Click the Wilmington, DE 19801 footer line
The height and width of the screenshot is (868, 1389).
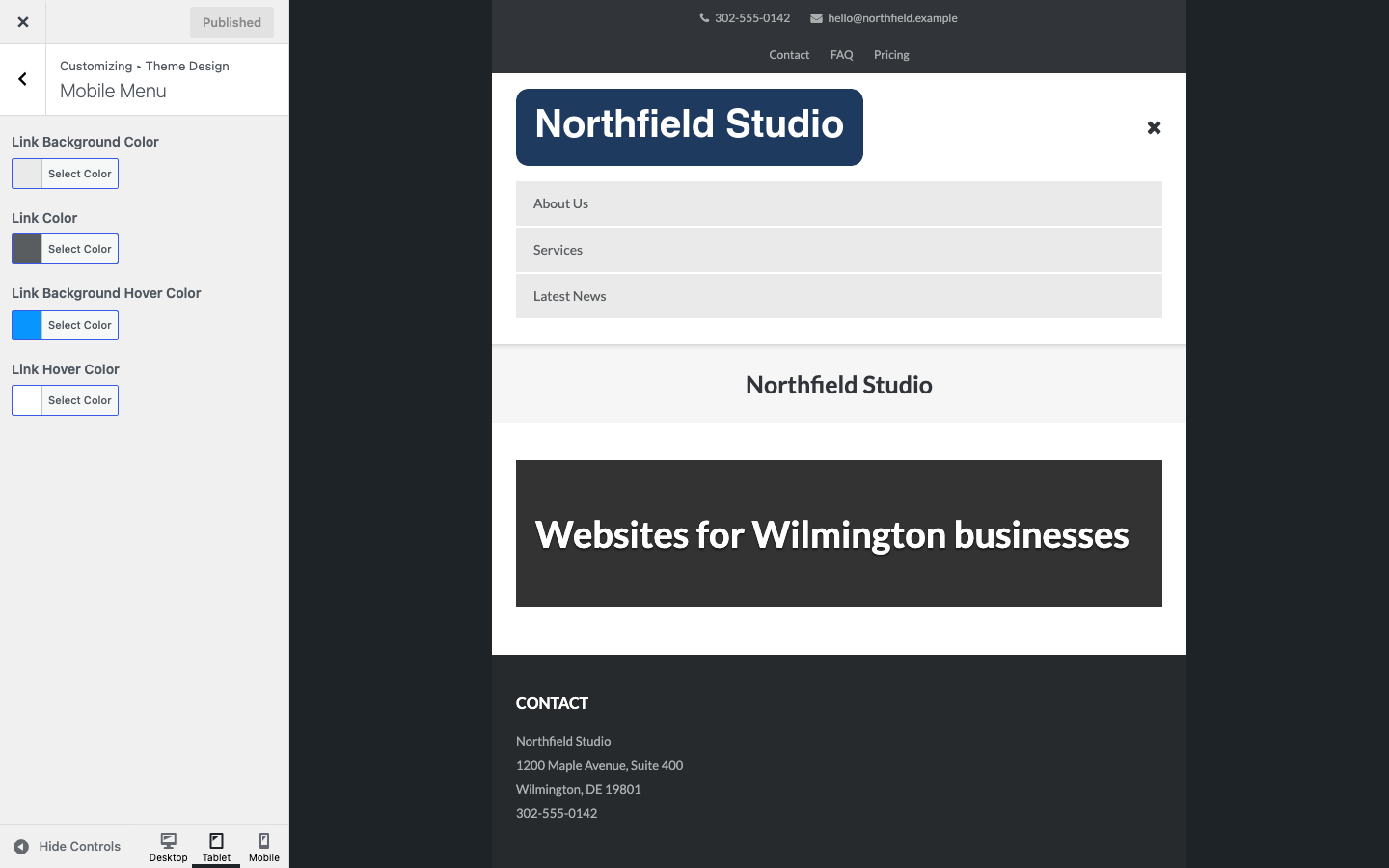click(x=579, y=789)
